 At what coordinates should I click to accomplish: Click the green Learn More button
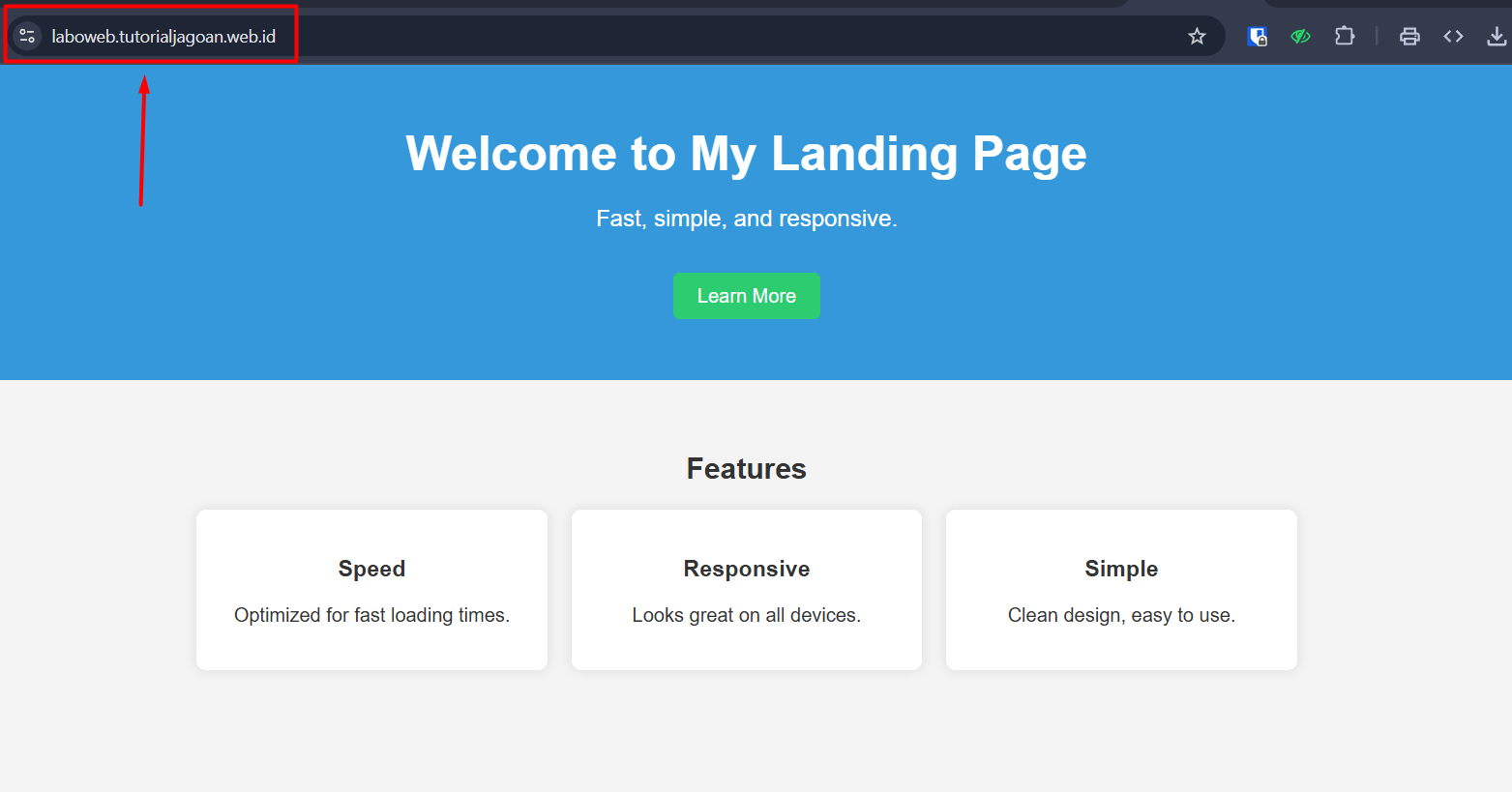point(747,296)
